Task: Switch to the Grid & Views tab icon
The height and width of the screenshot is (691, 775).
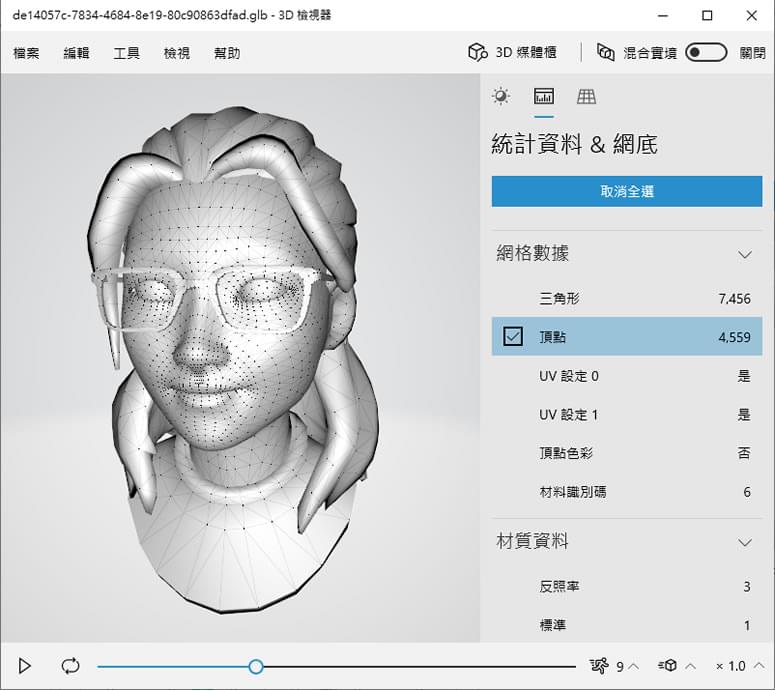Action: pyautogui.click(x=586, y=96)
